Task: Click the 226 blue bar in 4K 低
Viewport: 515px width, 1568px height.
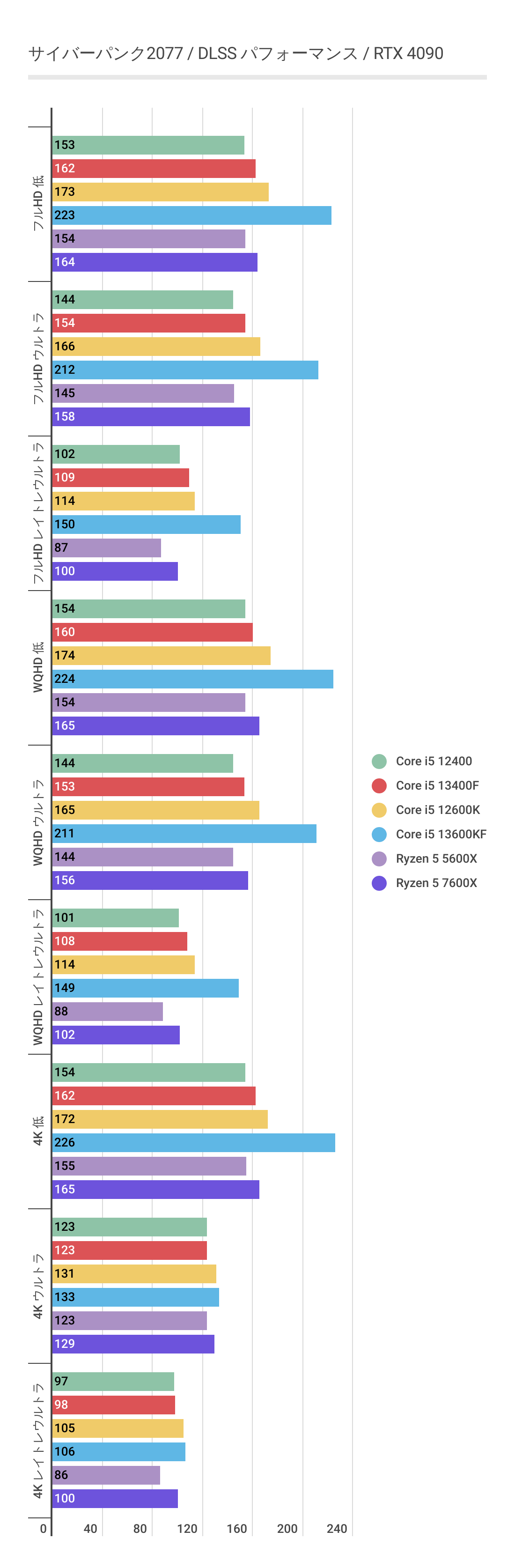Action: [x=193, y=1143]
